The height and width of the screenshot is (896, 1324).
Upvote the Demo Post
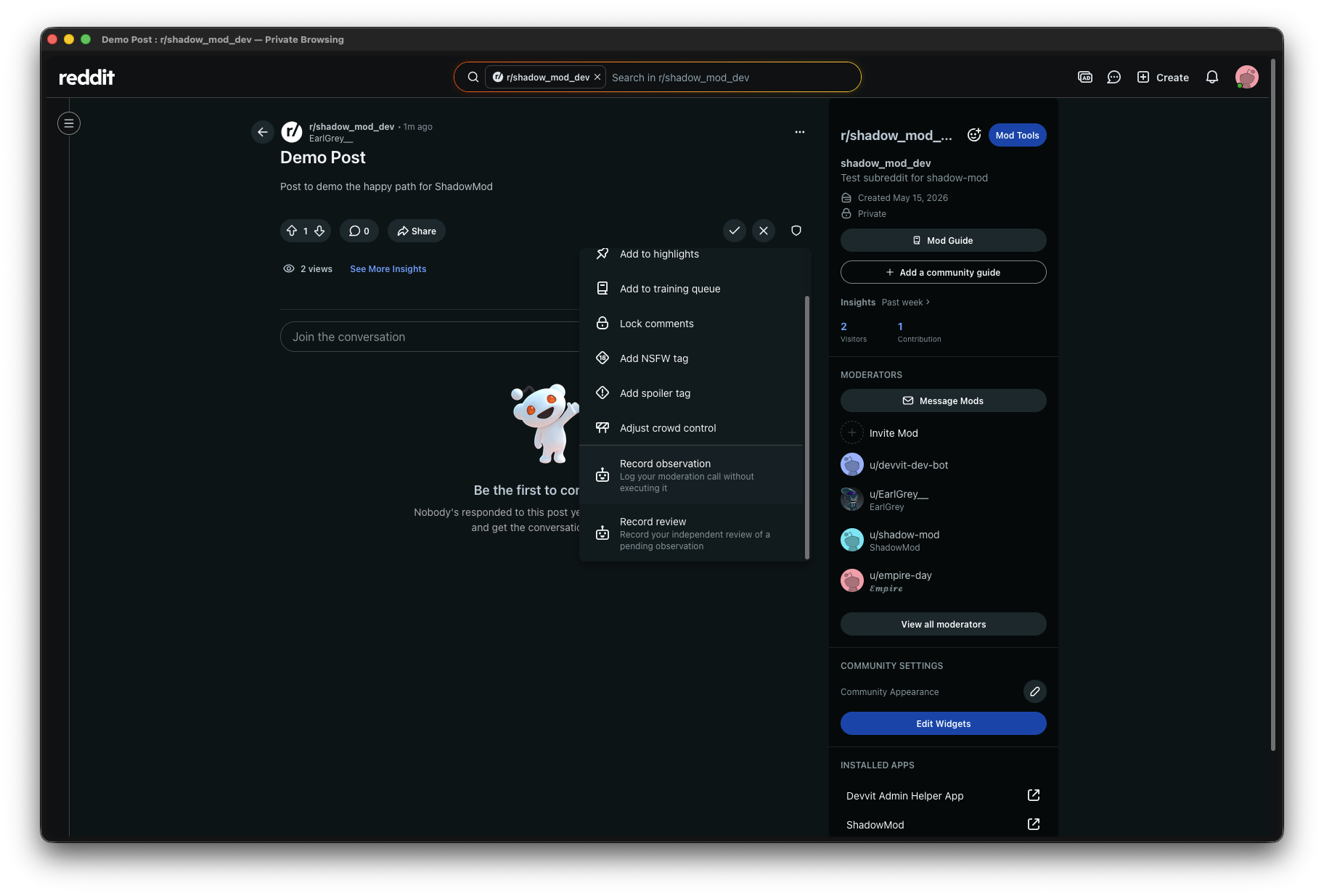[292, 231]
